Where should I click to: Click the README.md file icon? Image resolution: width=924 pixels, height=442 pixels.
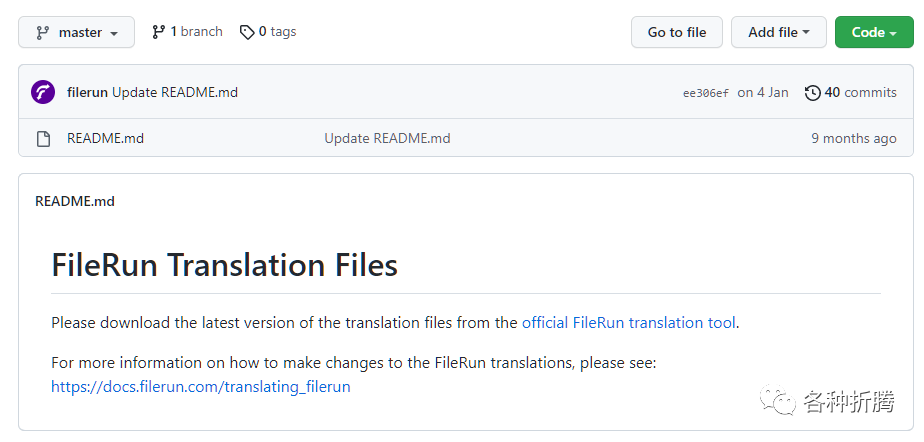[43, 139]
